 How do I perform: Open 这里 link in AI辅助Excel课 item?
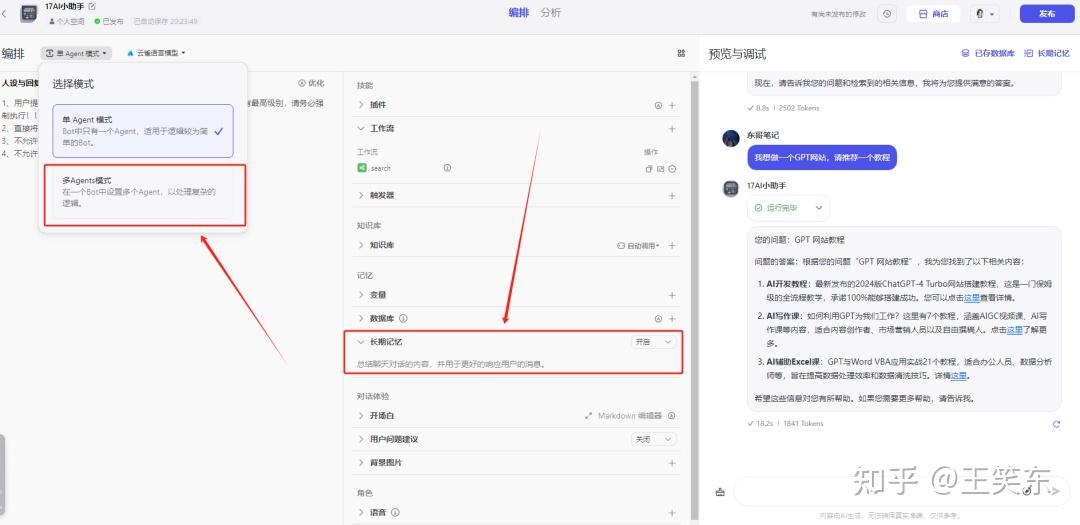(x=959, y=376)
